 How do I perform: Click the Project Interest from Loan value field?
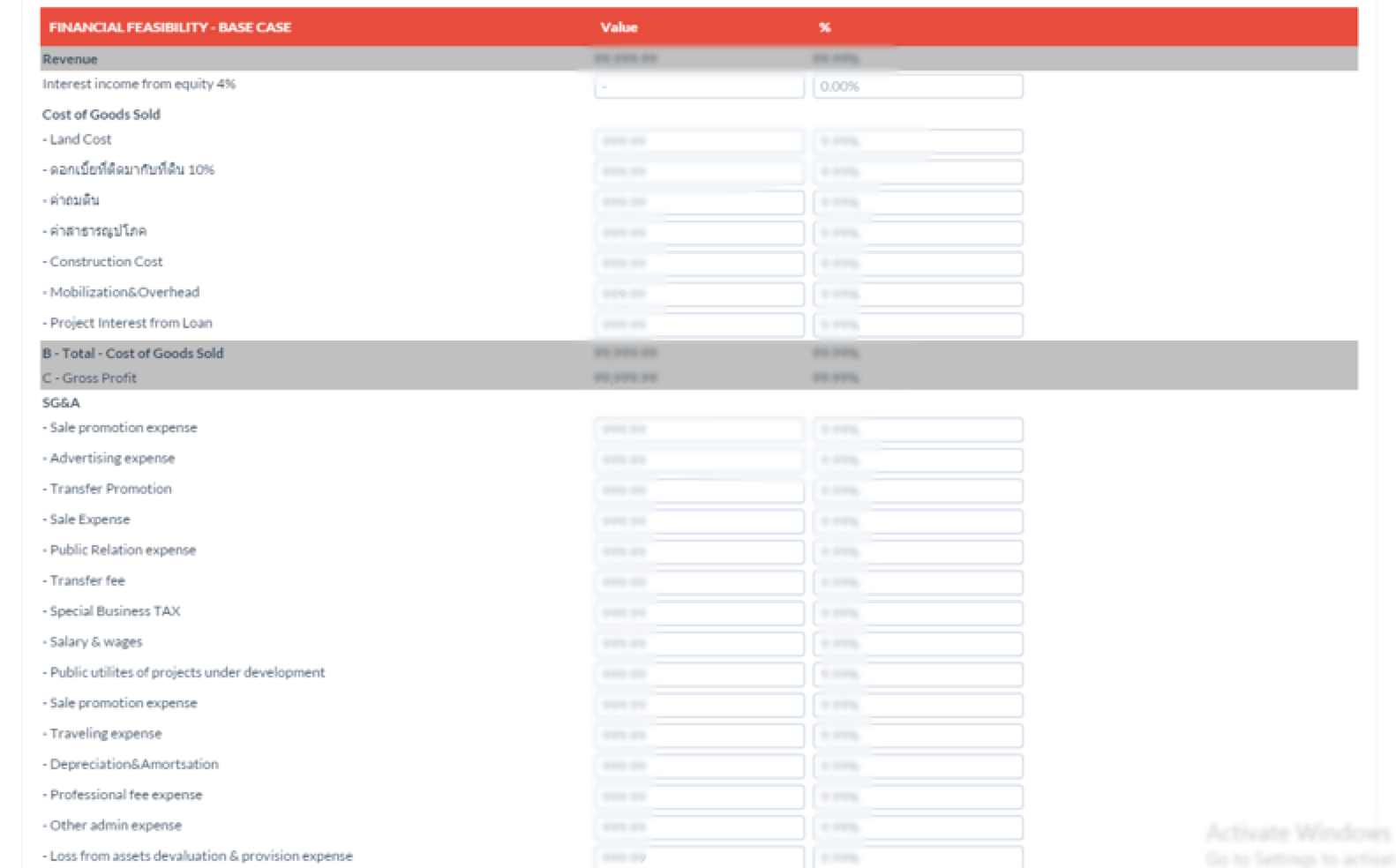click(x=699, y=325)
